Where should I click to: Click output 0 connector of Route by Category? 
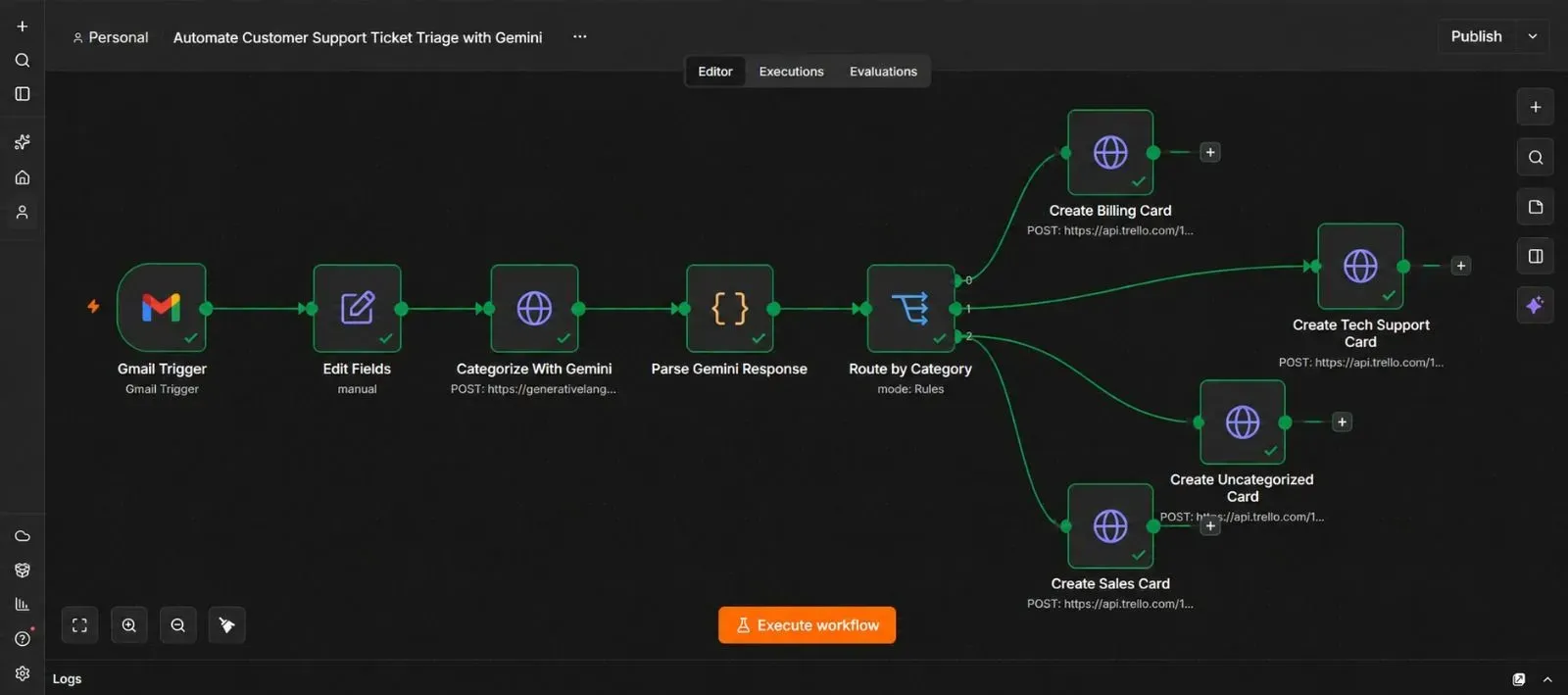pos(958,280)
